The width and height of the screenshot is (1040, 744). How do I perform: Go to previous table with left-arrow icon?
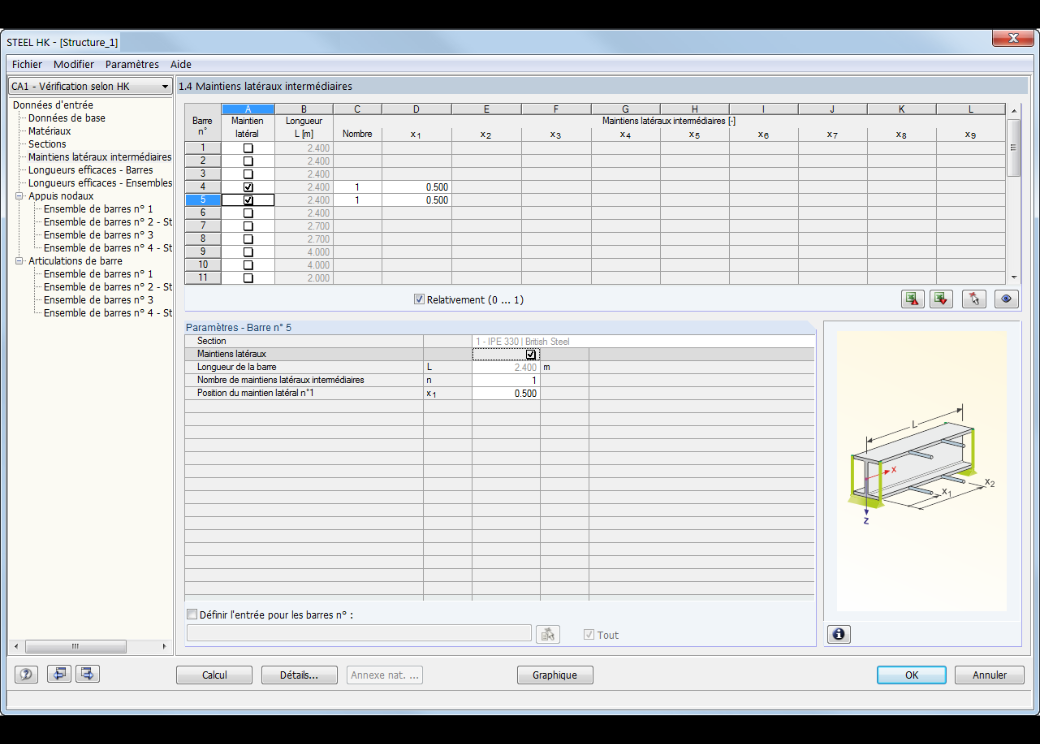pyautogui.click(x=59, y=674)
